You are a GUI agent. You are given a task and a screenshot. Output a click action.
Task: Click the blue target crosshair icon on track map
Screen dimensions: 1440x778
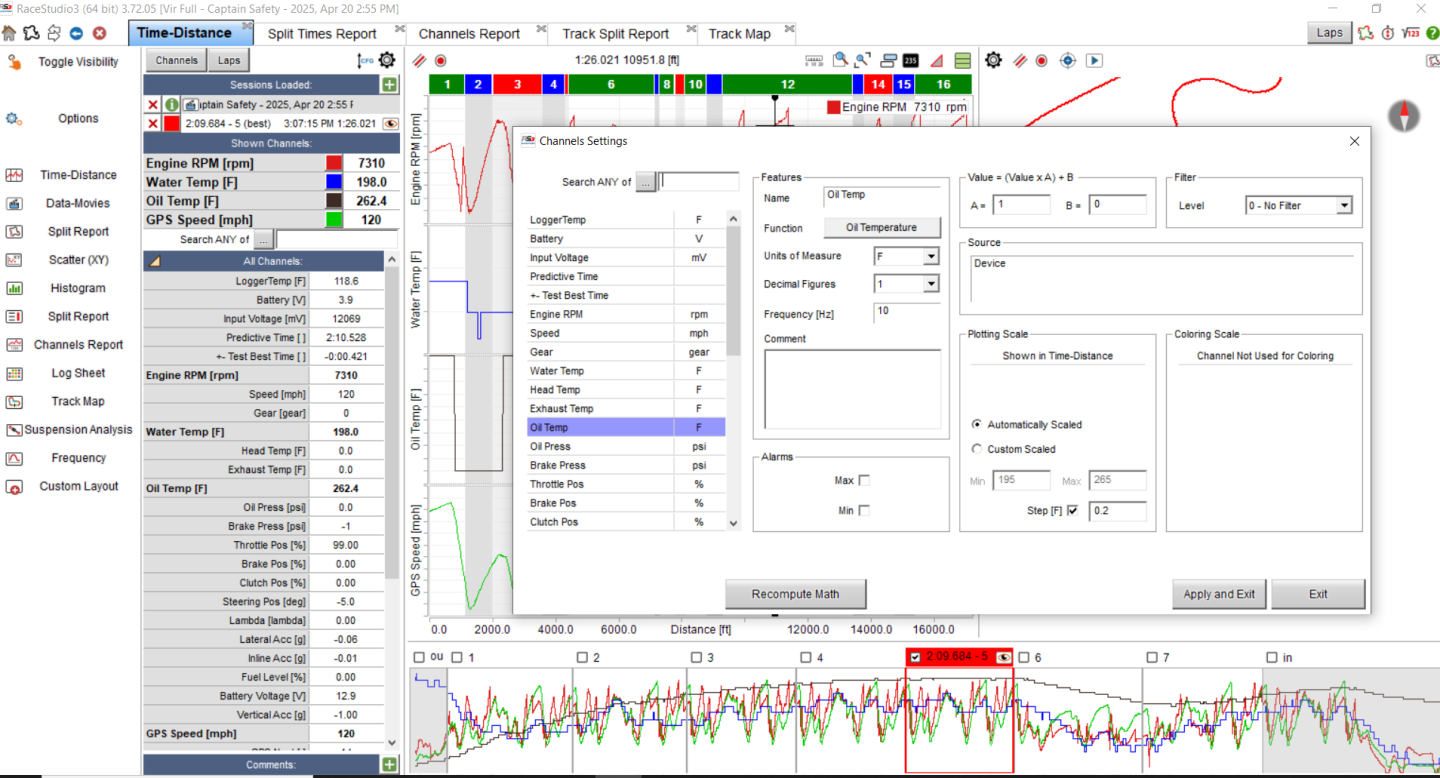click(1068, 60)
